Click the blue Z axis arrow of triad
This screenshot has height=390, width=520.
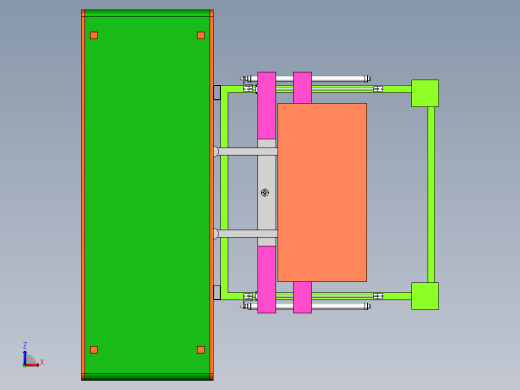(x=25, y=358)
